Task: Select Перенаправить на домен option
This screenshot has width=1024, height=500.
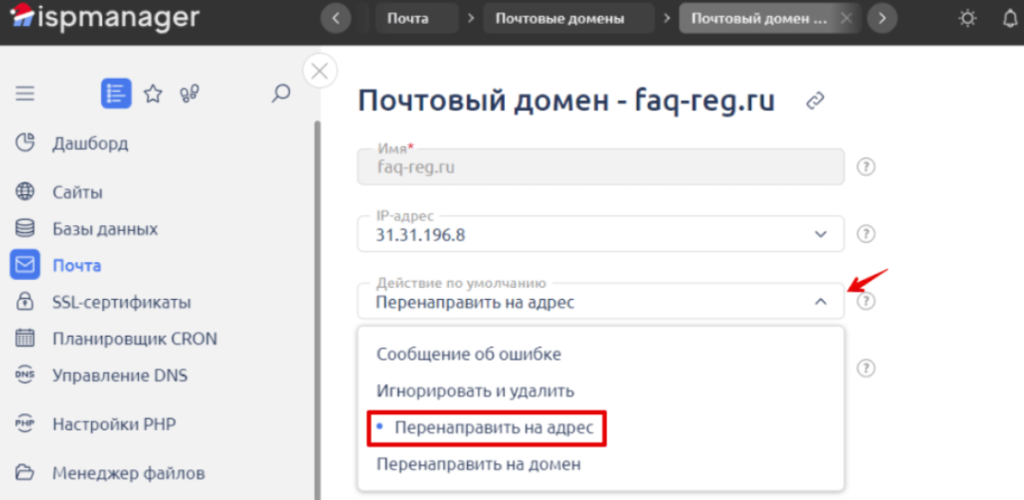Action: (478, 465)
